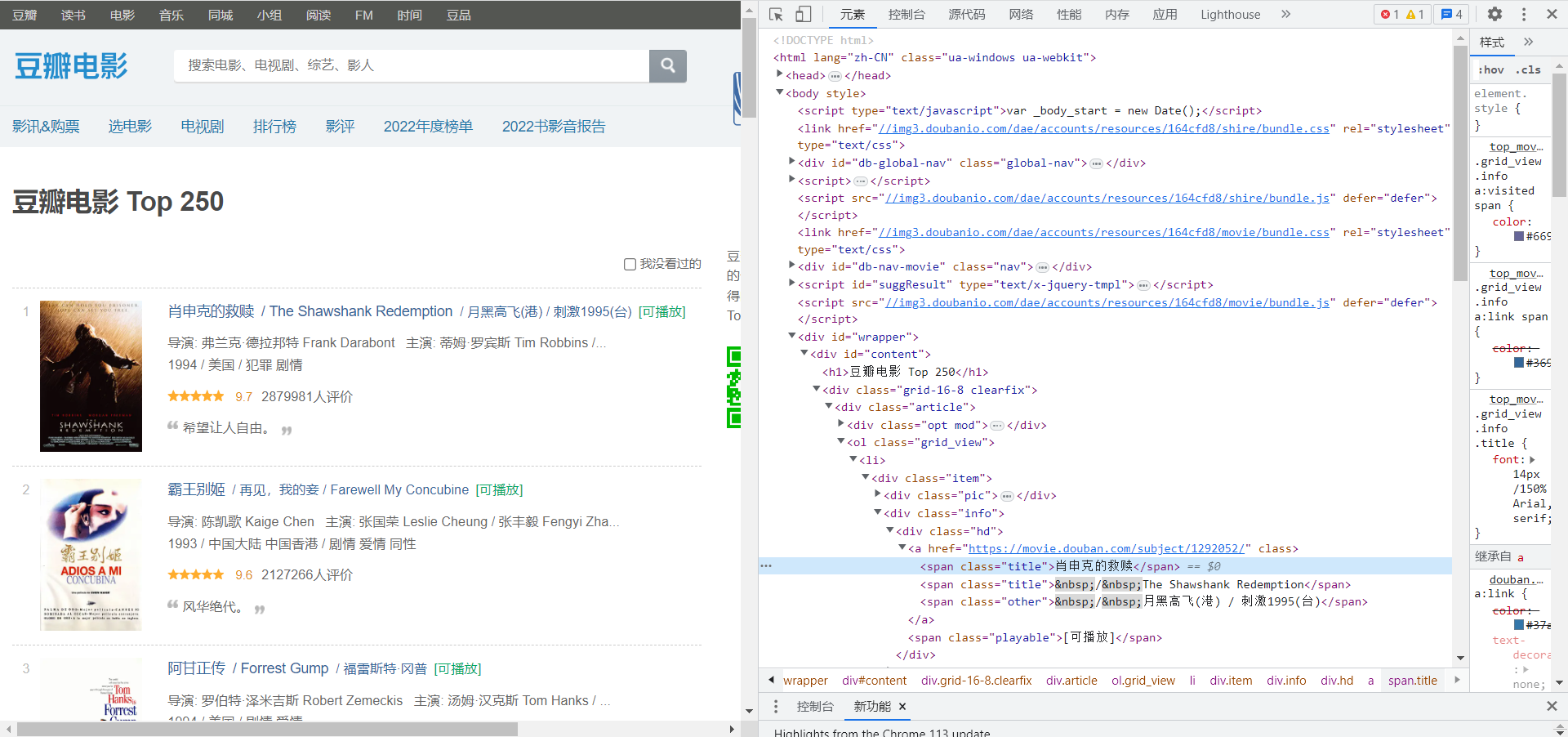The image size is (1568, 737).
Task: Open 应用 Application tab
Action: pyautogui.click(x=1165, y=14)
